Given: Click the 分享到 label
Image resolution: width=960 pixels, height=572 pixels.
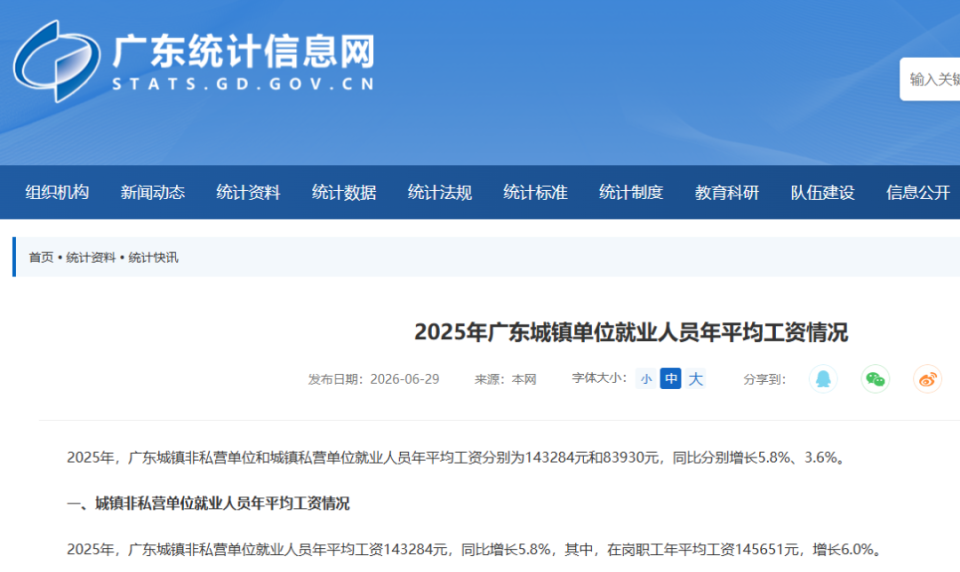Looking at the screenshot, I should [x=764, y=379].
